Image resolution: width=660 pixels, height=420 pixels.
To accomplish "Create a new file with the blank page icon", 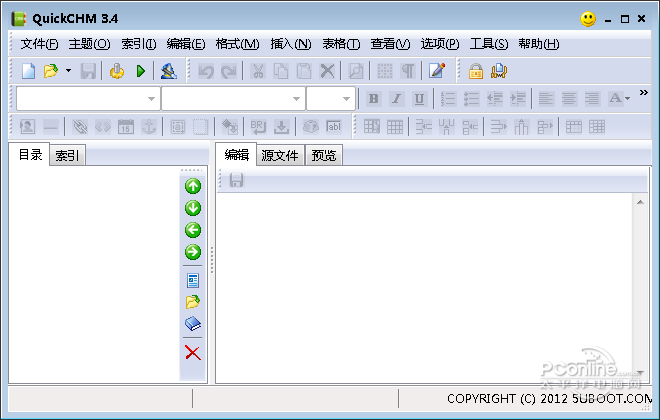I will click(28, 71).
